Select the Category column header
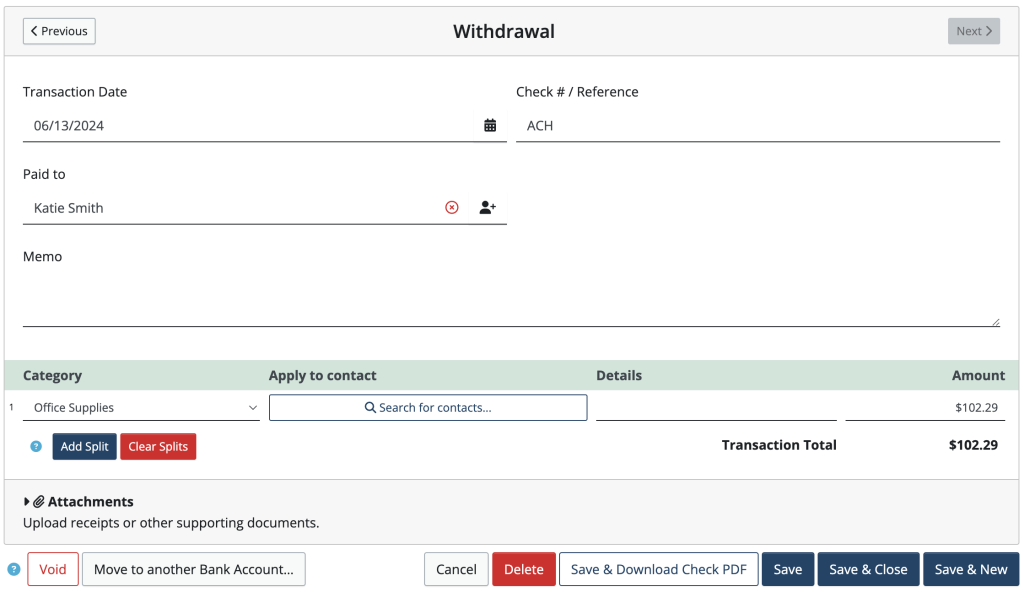The height and width of the screenshot is (592, 1024). 53,375
